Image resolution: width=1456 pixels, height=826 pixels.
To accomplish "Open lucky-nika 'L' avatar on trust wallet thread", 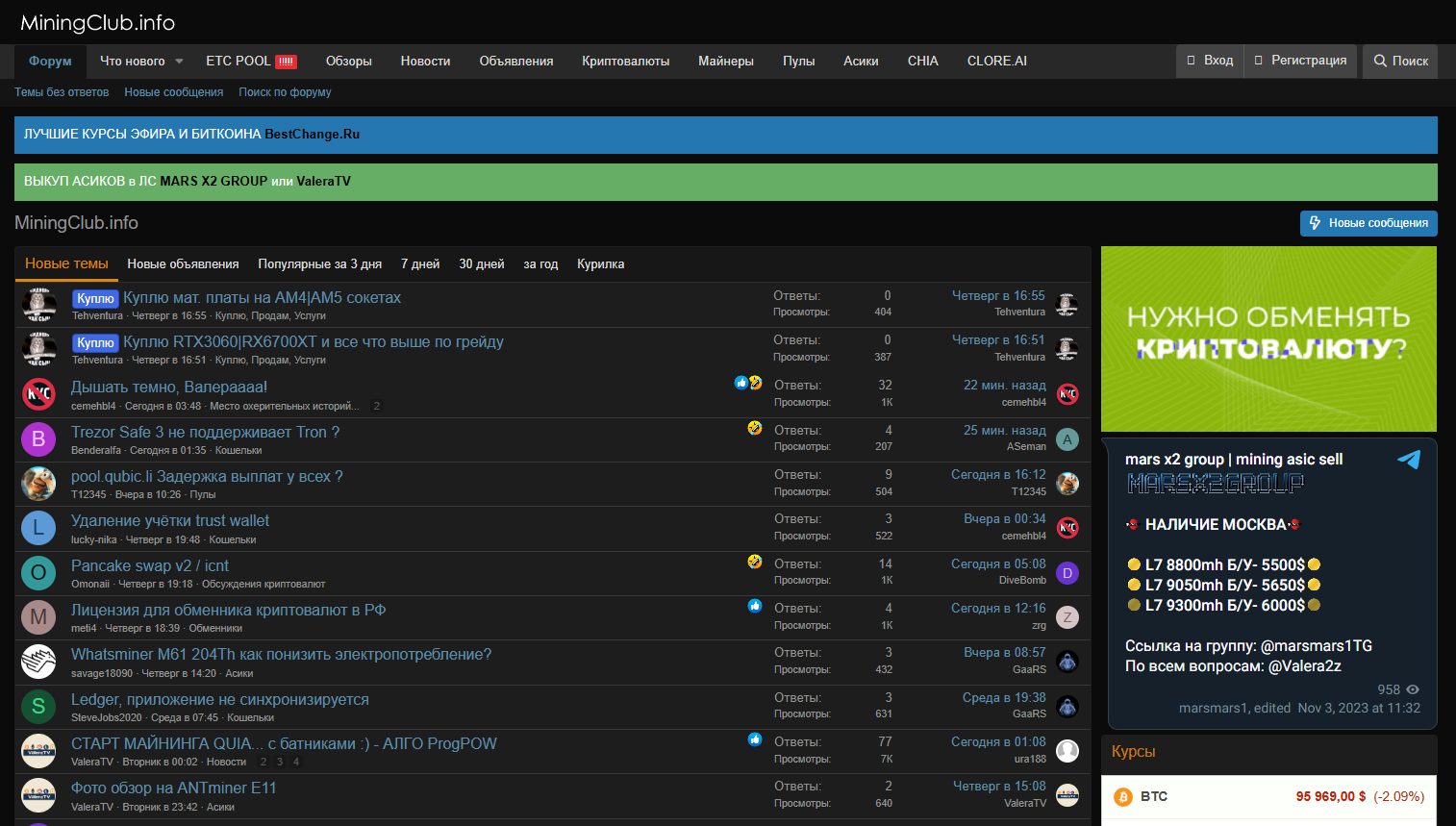I will click(38, 528).
